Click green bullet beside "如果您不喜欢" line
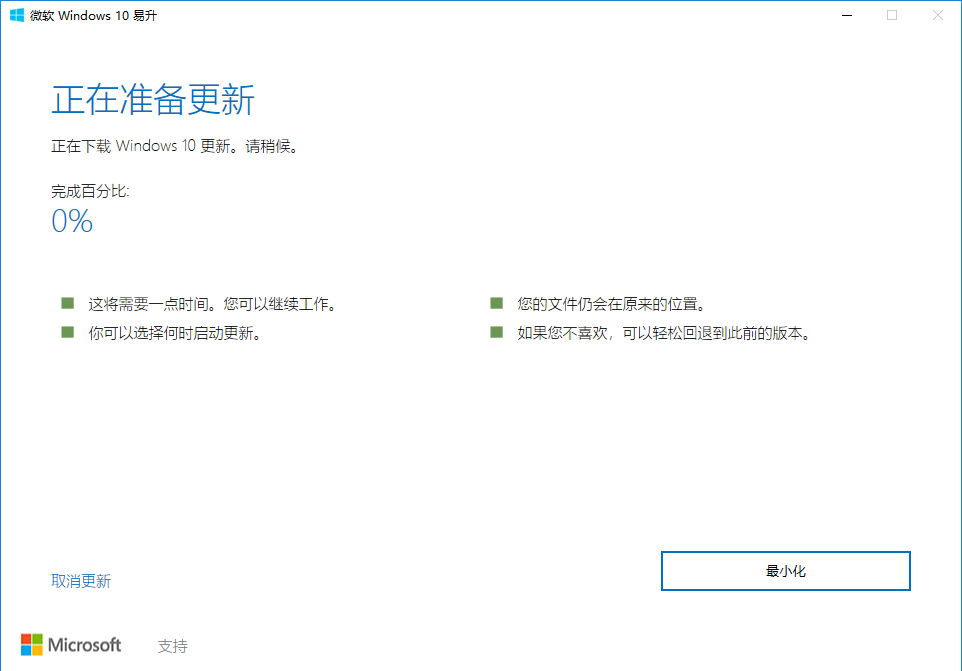 [496, 333]
